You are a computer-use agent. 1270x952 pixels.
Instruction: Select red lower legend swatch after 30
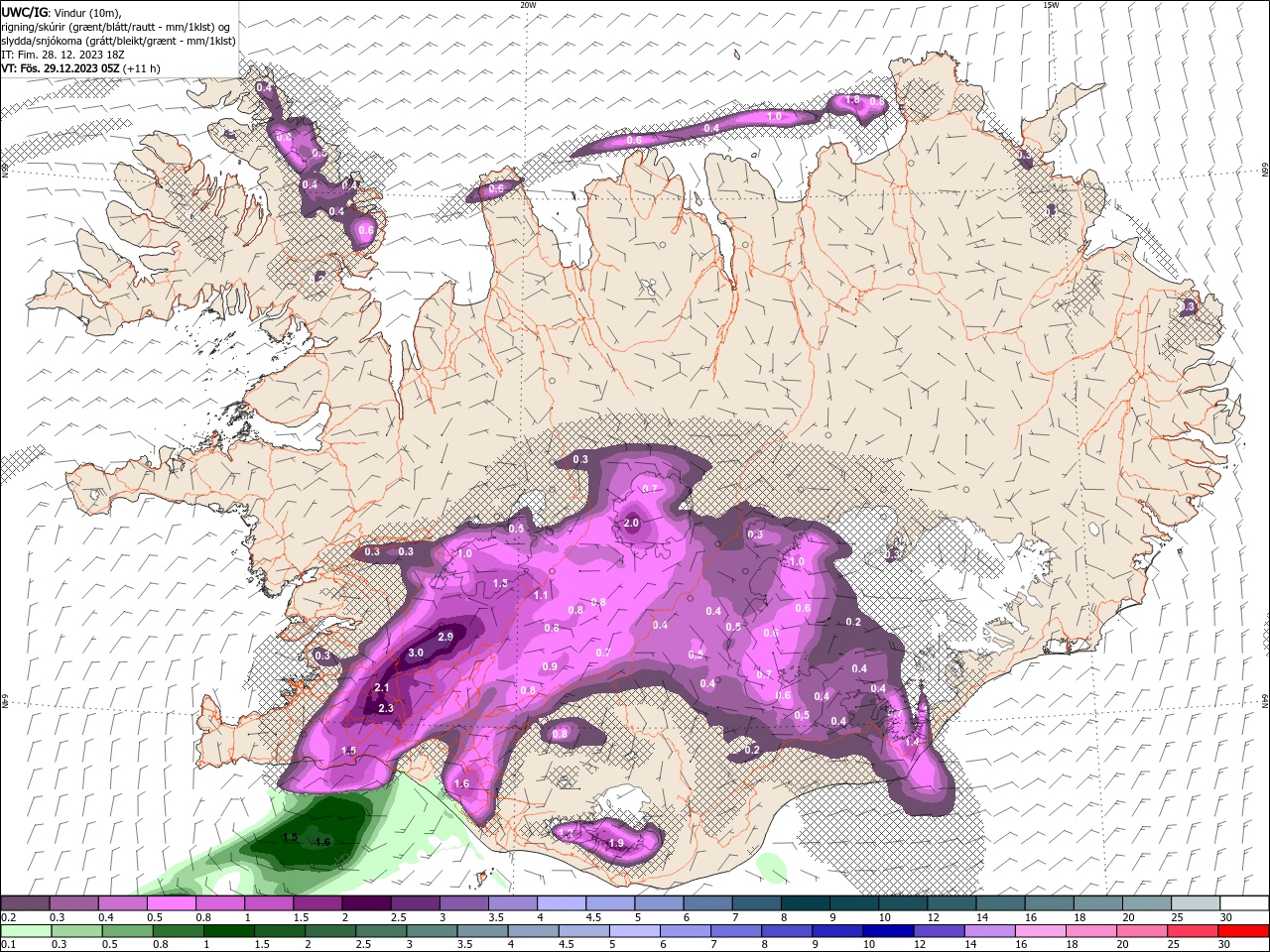[x=1243, y=931]
